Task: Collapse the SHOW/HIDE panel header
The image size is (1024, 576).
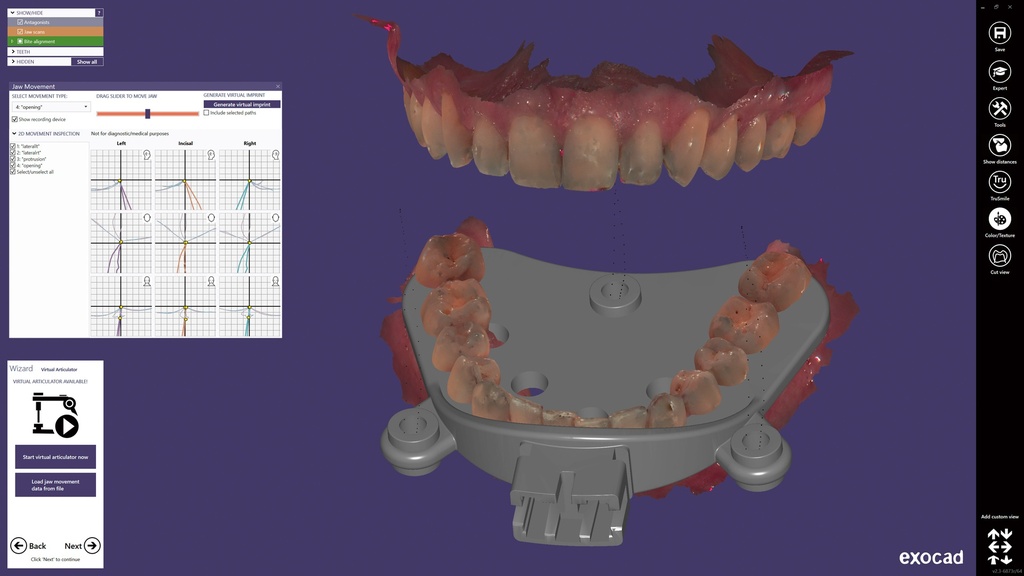Action: pyautogui.click(x=11, y=13)
